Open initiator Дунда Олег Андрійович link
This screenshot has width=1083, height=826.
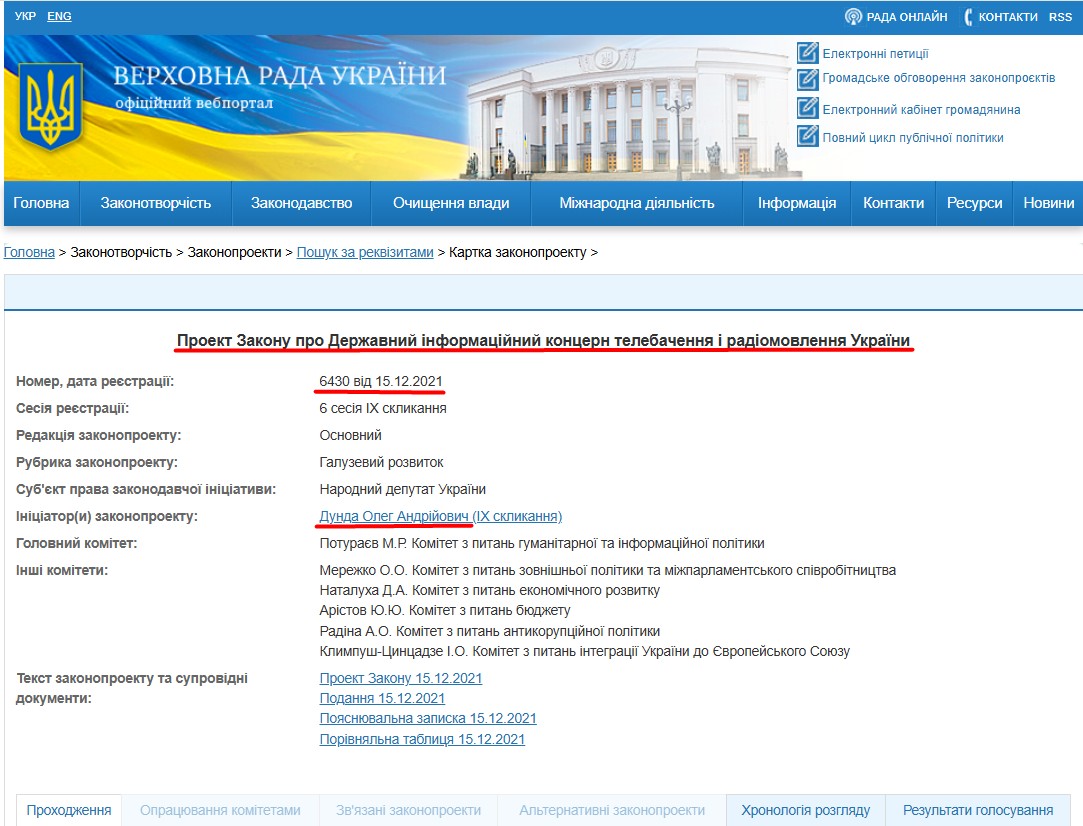tap(441, 517)
